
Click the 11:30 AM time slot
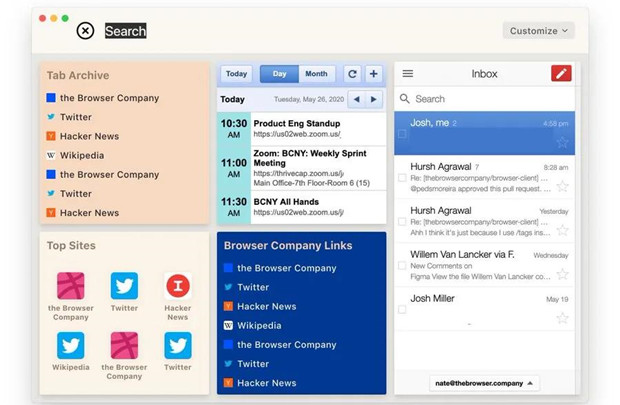click(x=234, y=207)
